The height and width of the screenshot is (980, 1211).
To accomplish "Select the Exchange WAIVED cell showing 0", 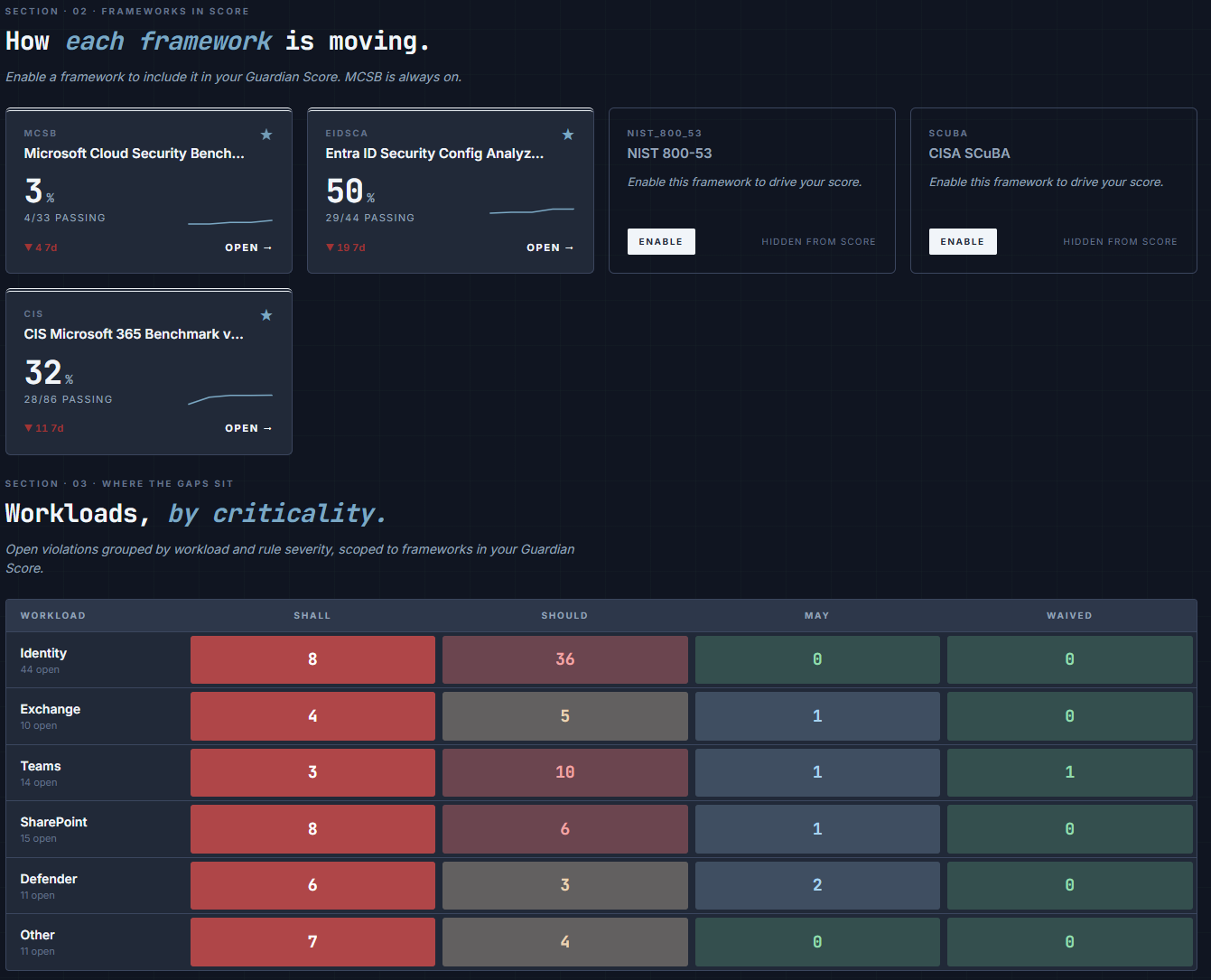I will pos(1070,716).
